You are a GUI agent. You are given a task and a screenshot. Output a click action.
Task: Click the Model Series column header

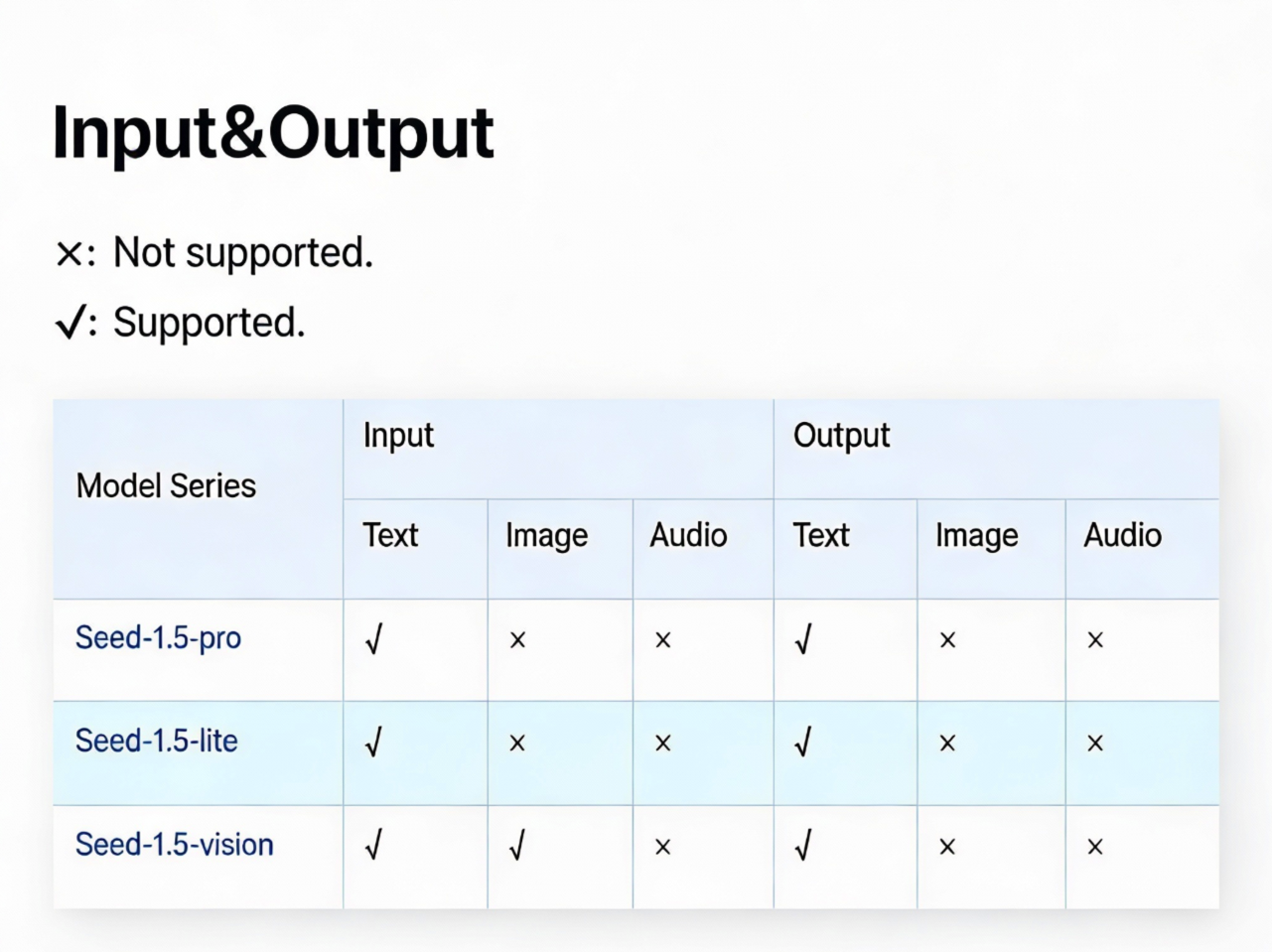[166, 486]
